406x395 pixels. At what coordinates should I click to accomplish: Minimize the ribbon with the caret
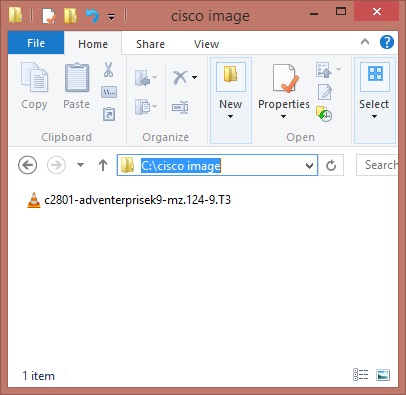365,42
